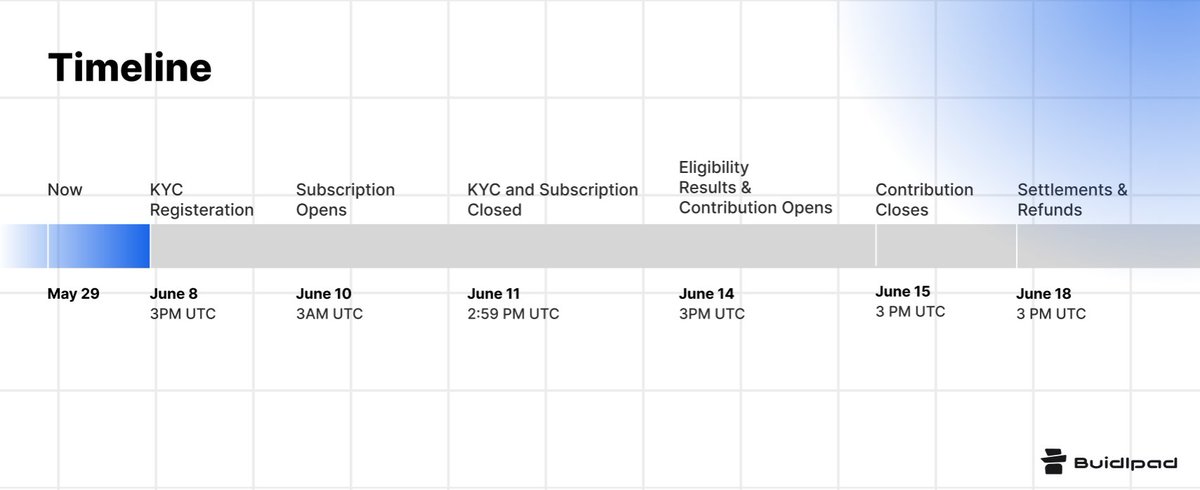This screenshot has width=1200, height=490.
Task: Click the divider before Contribution Closes segment
Action: point(875,246)
